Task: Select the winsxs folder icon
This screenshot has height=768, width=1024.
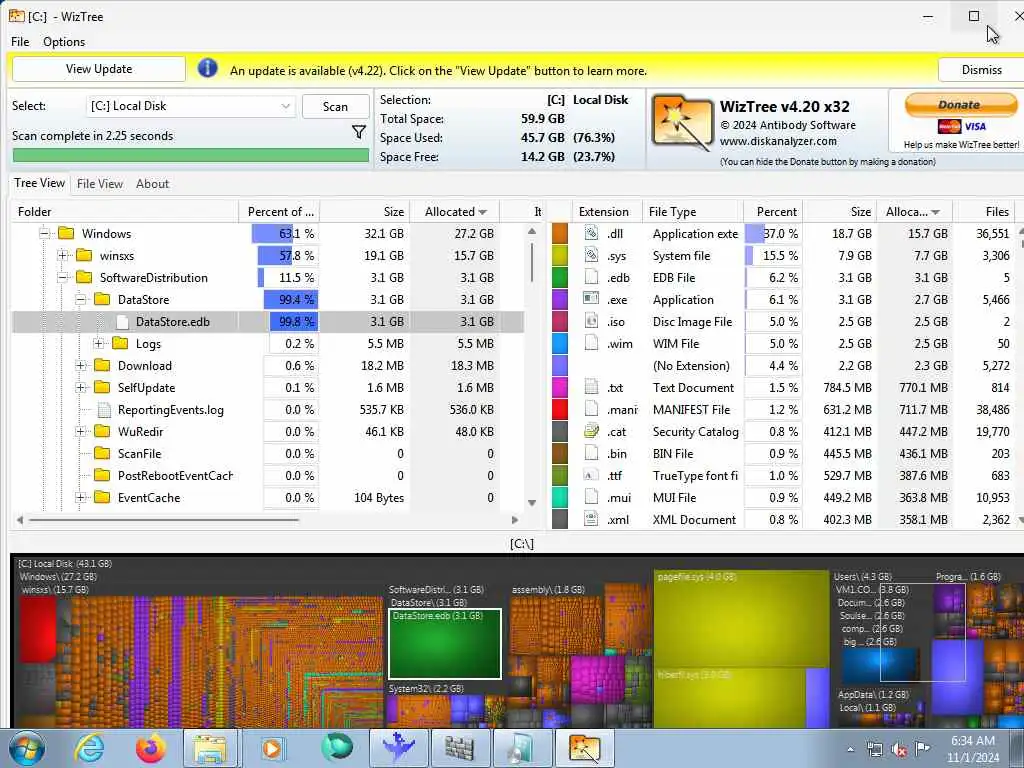Action: 84,255
